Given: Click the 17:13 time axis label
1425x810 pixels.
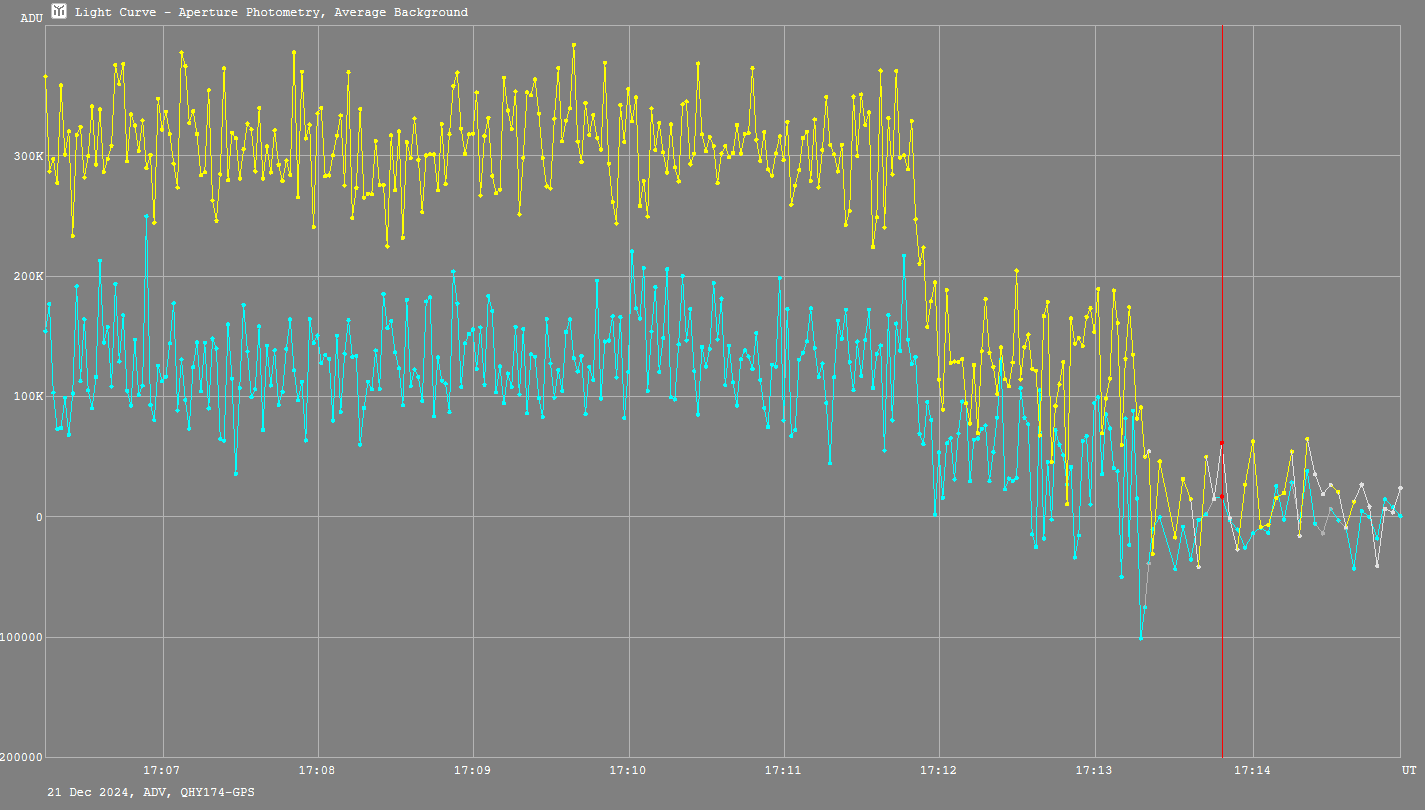Looking at the screenshot, I should coord(1094,770).
